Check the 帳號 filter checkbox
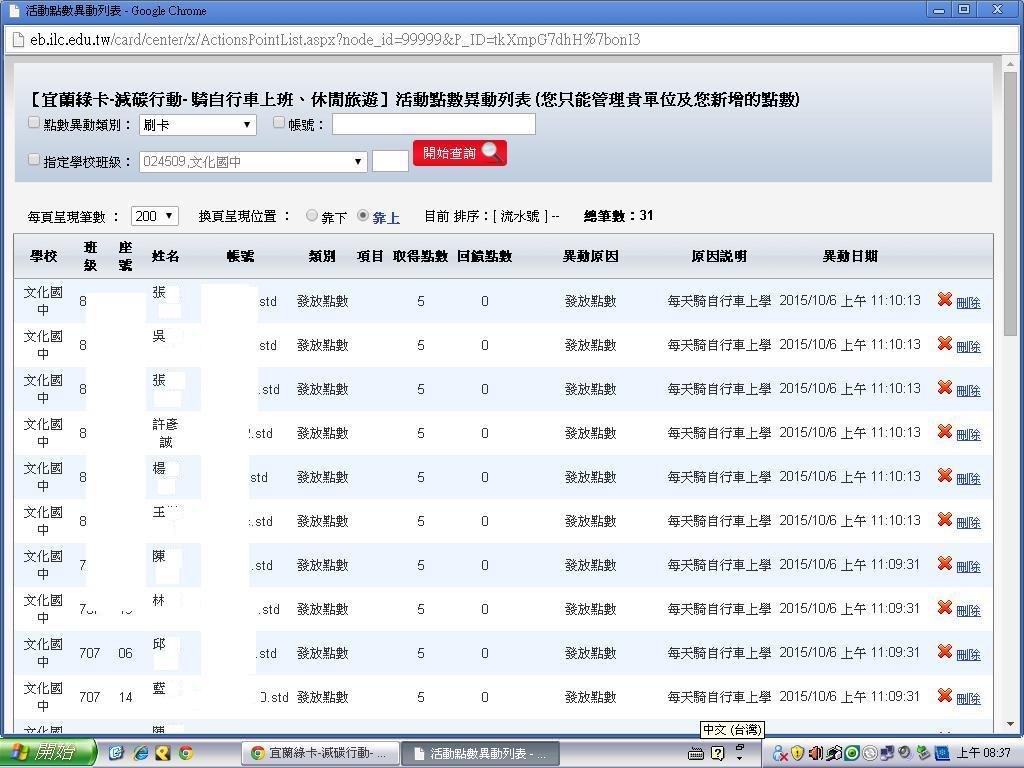Viewport: 1024px width, 768px height. point(279,123)
